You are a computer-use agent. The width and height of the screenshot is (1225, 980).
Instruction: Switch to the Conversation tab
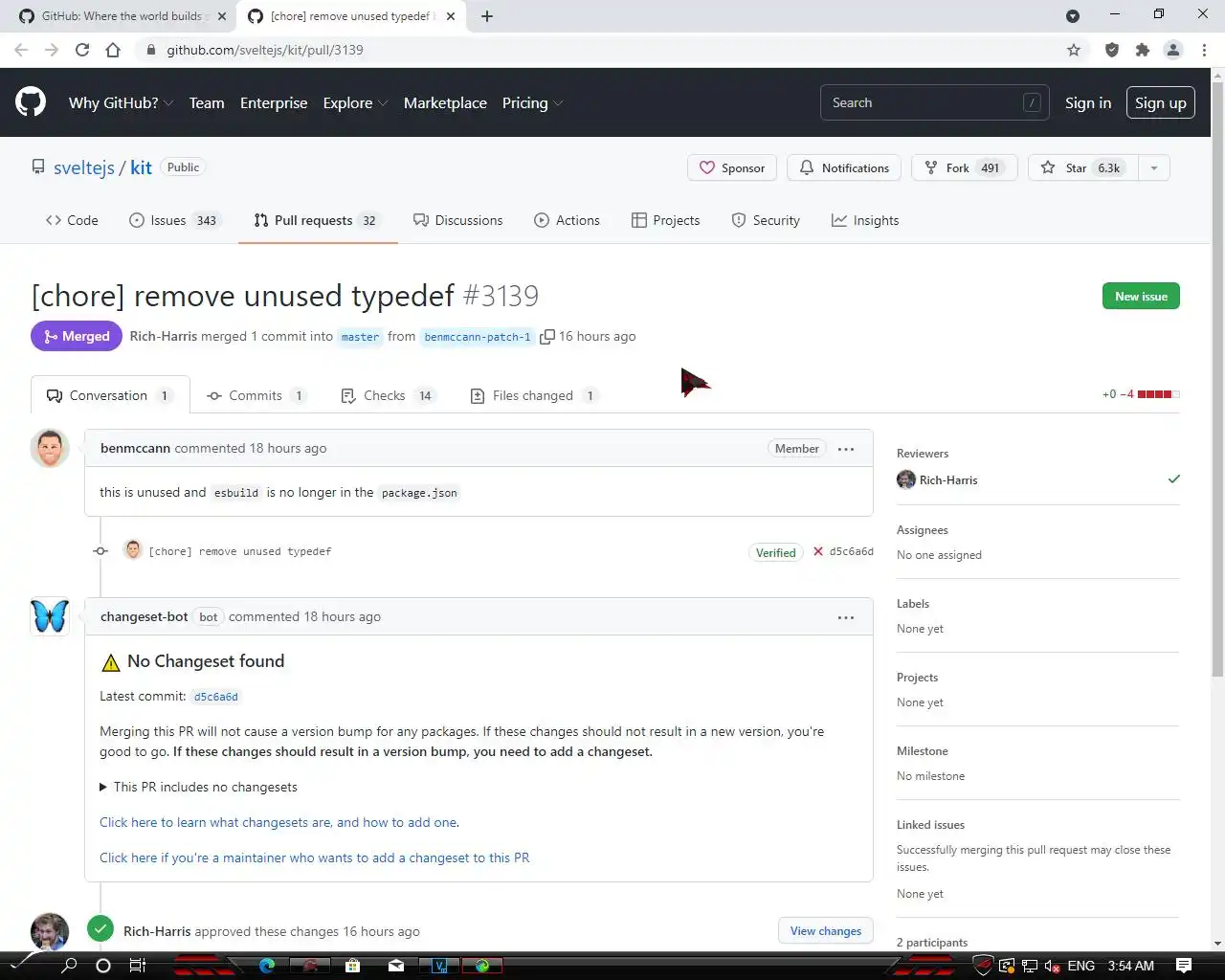pos(110,395)
